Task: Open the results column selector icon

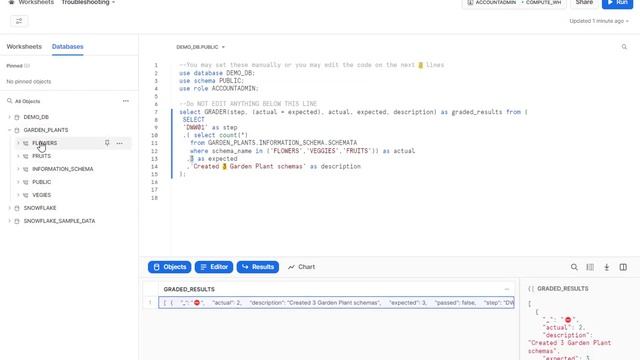Action: (x=590, y=267)
